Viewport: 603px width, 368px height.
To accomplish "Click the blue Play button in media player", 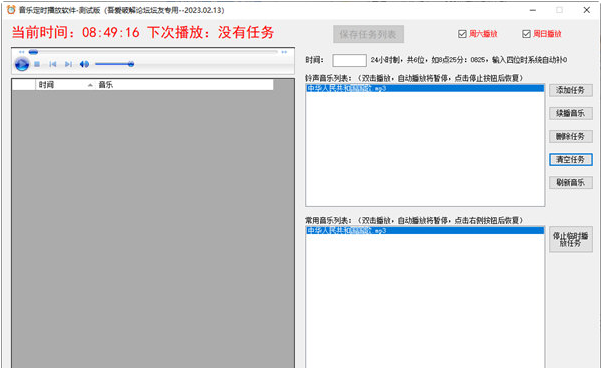I will [x=22, y=64].
